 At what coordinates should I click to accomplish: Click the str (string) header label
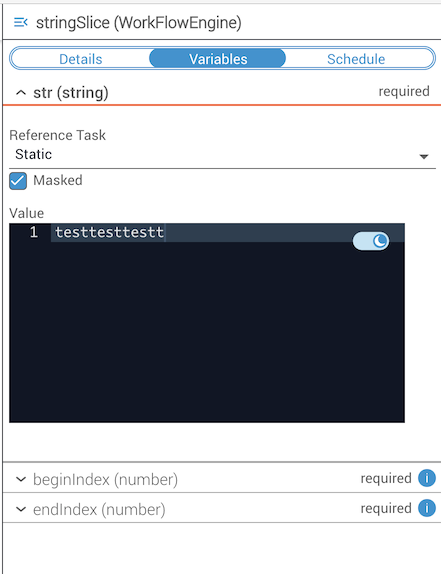click(x=71, y=93)
